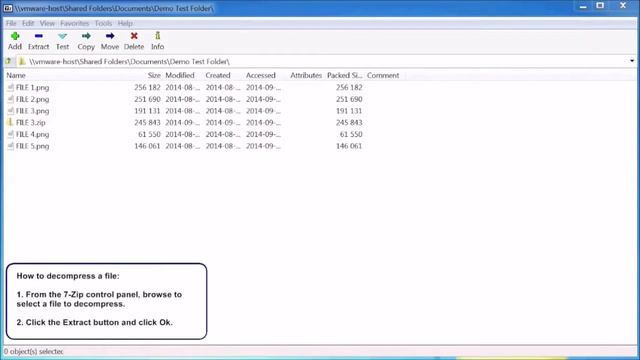Select the file named FILE 4.png

[x=32, y=134]
